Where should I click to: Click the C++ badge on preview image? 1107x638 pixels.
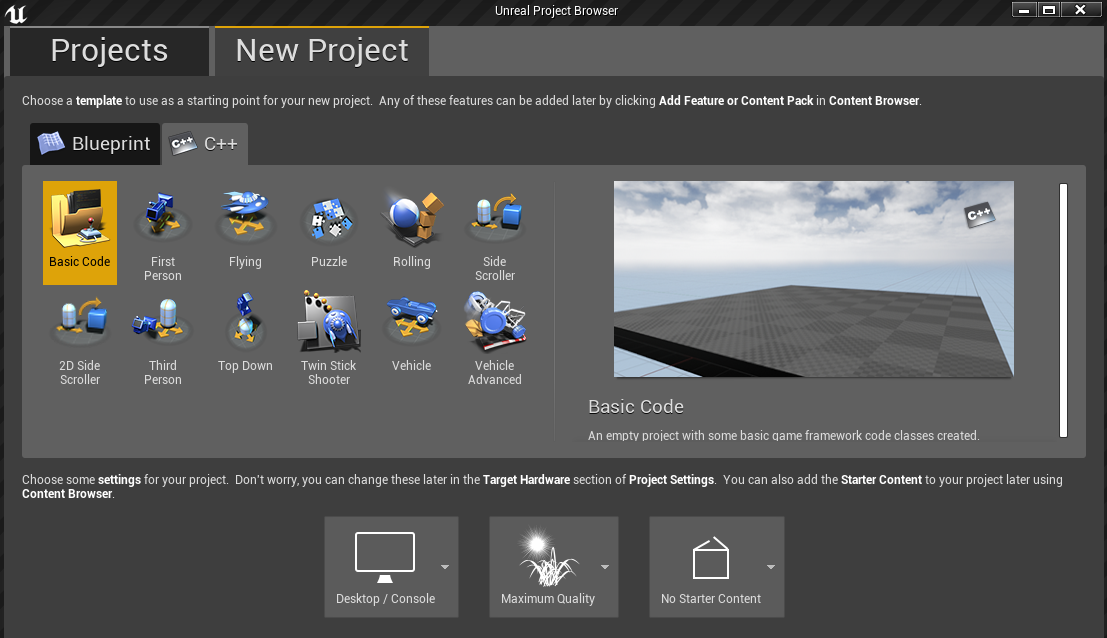(980, 215)
